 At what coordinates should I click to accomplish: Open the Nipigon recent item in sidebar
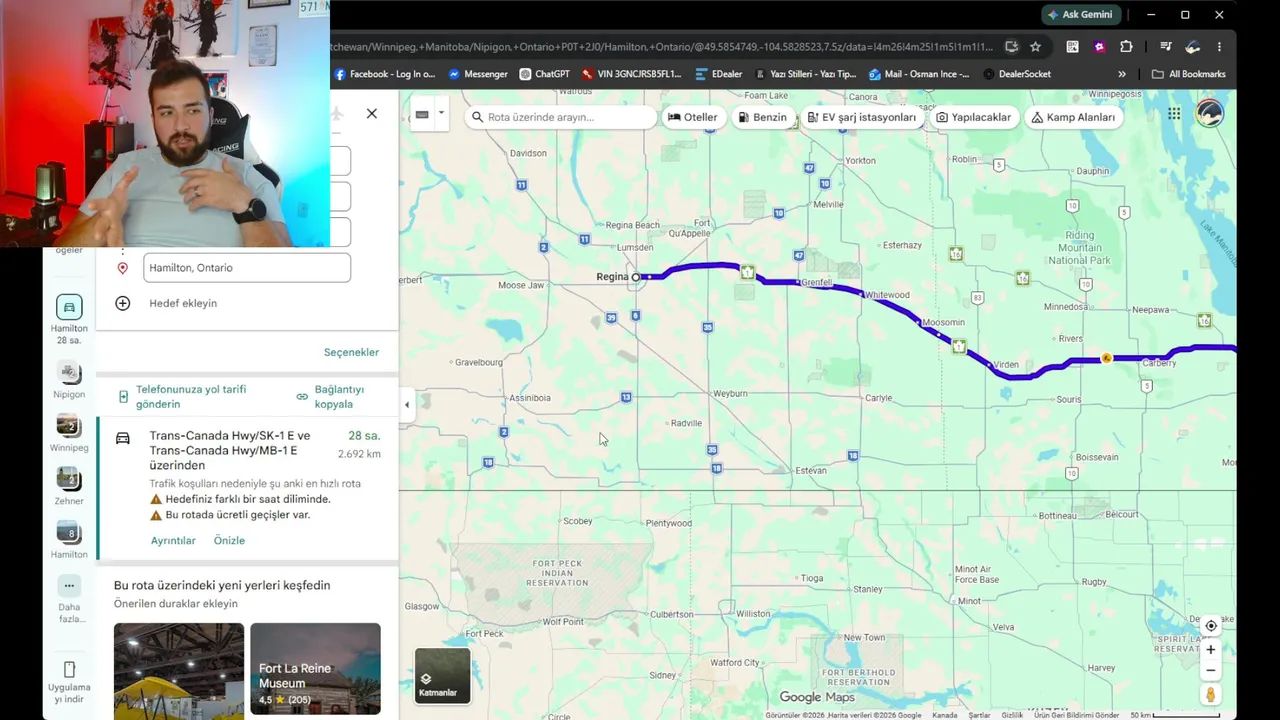coord(69,381)
